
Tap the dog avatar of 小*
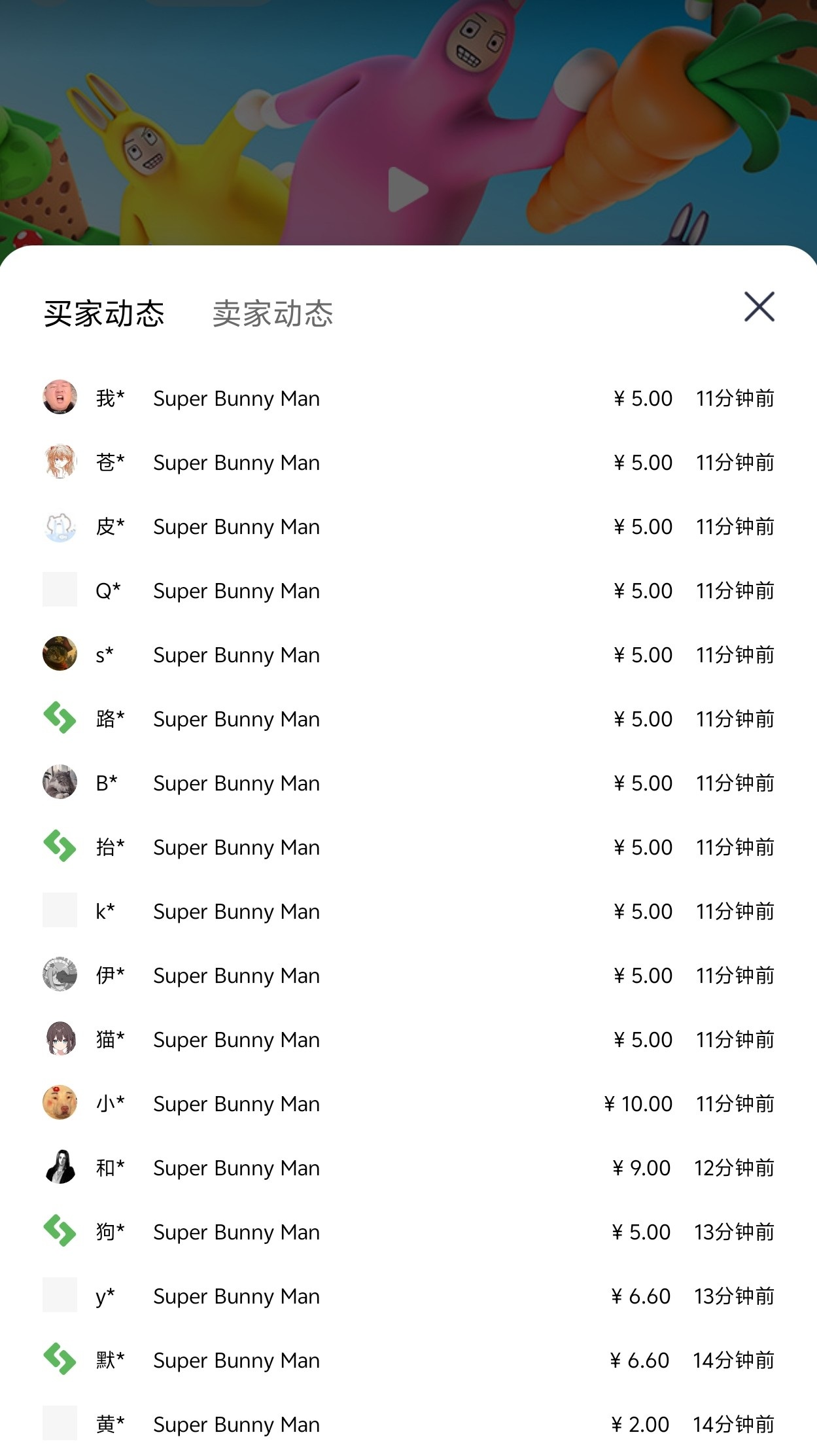(x=60, y=1103)
